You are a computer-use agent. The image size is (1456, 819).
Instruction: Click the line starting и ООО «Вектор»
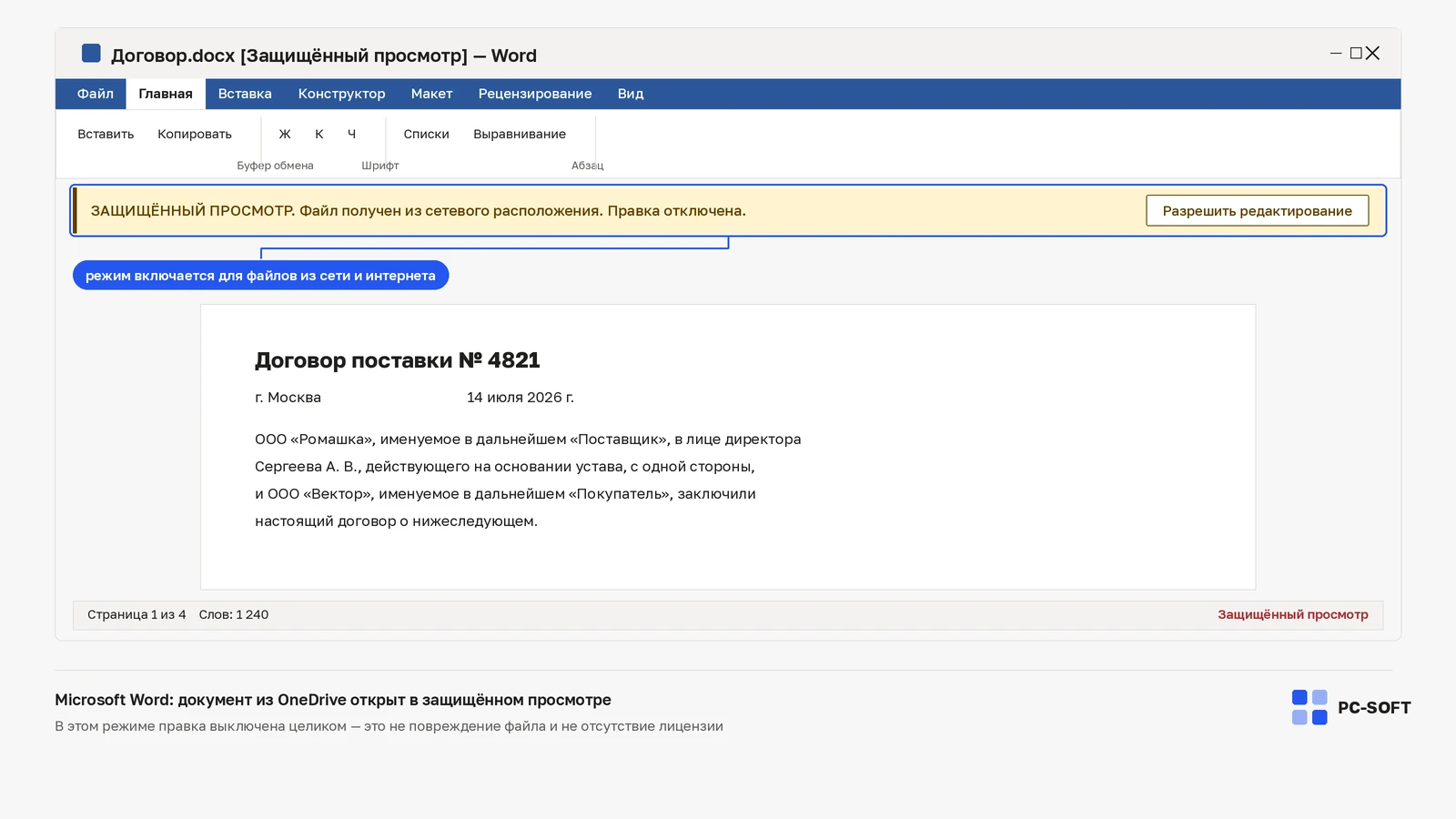tap(505, 494)
